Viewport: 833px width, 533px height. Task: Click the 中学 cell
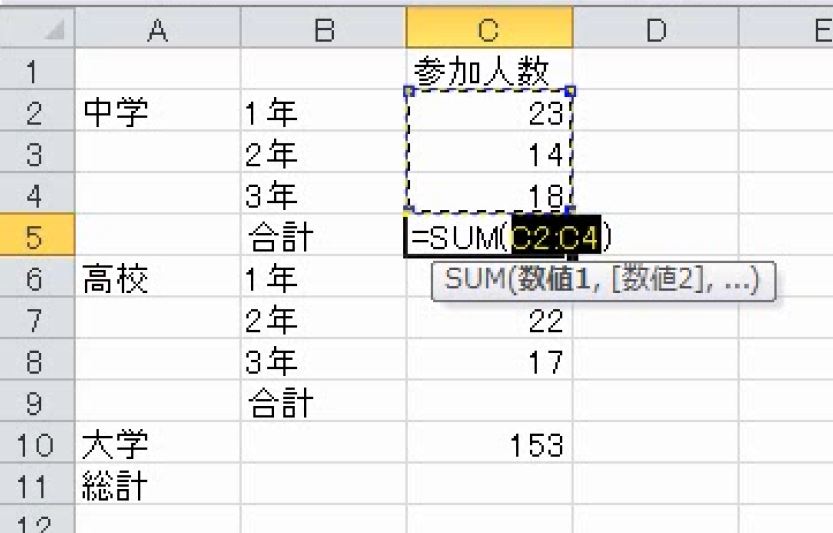pos(158,111)
